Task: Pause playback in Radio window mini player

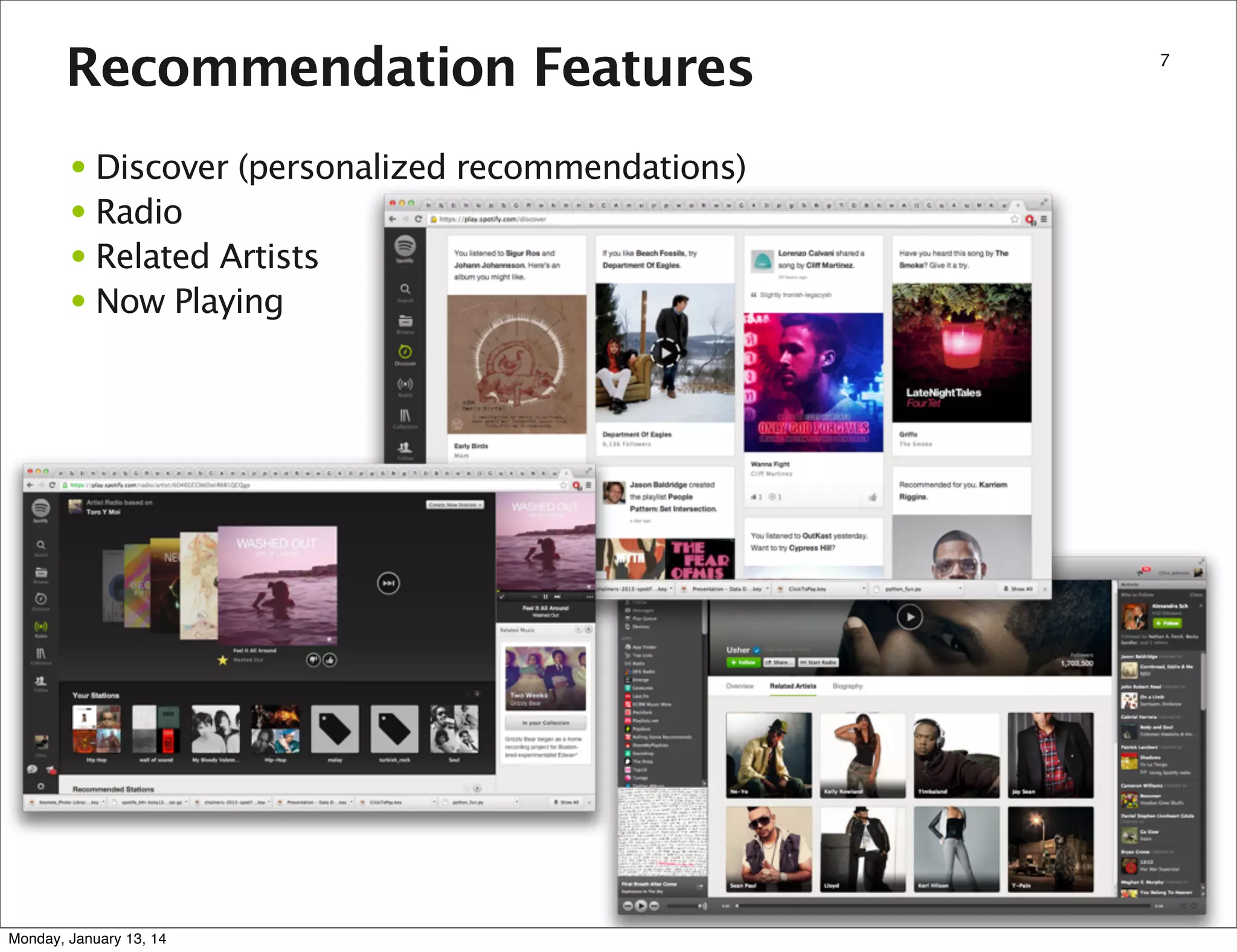Action: point(545,596)
